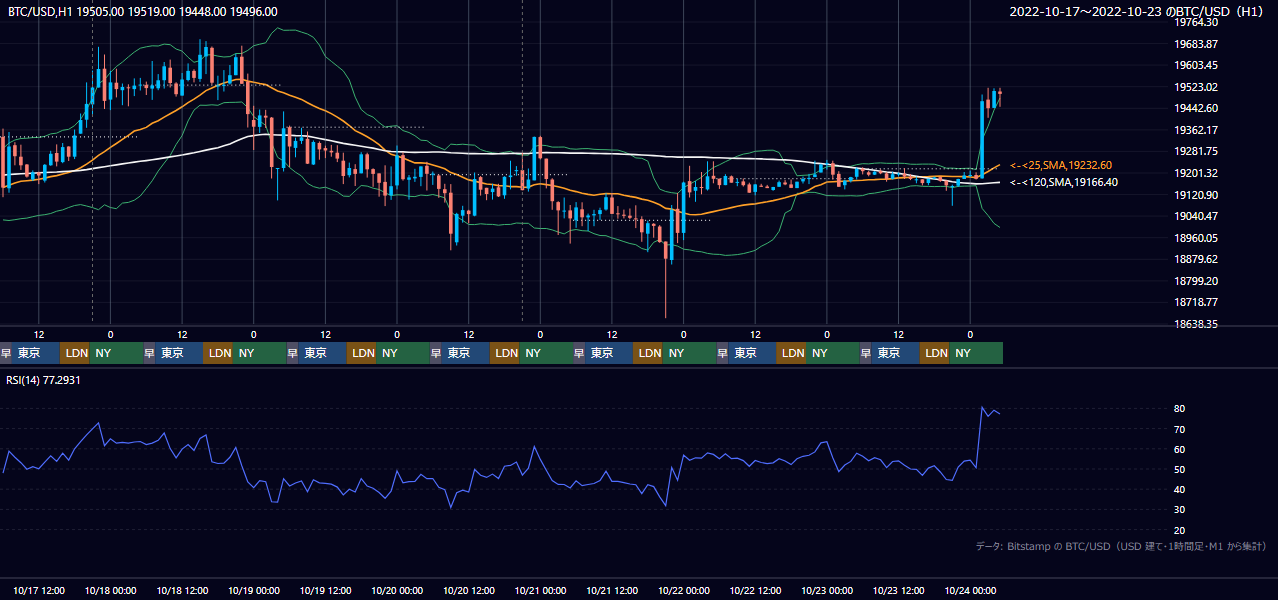Click time axis label 10/22 00:00

click(x=684, y=591)
